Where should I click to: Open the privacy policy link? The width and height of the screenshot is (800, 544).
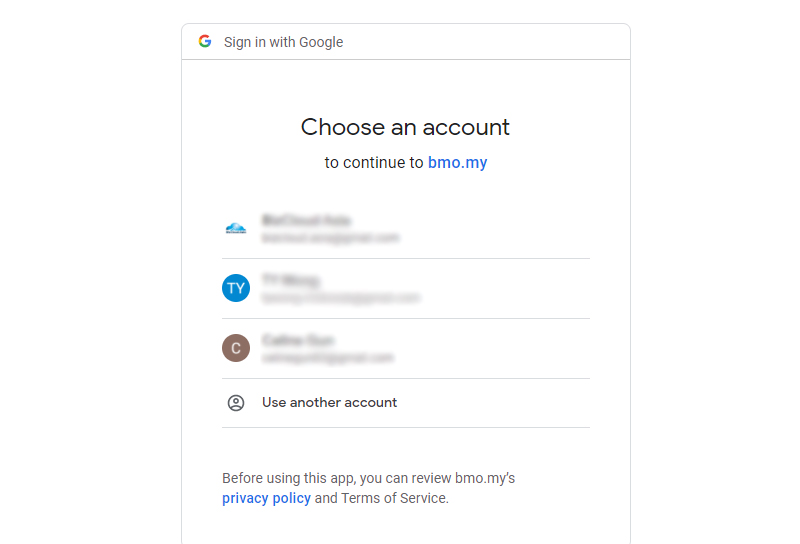coord(266,498)
